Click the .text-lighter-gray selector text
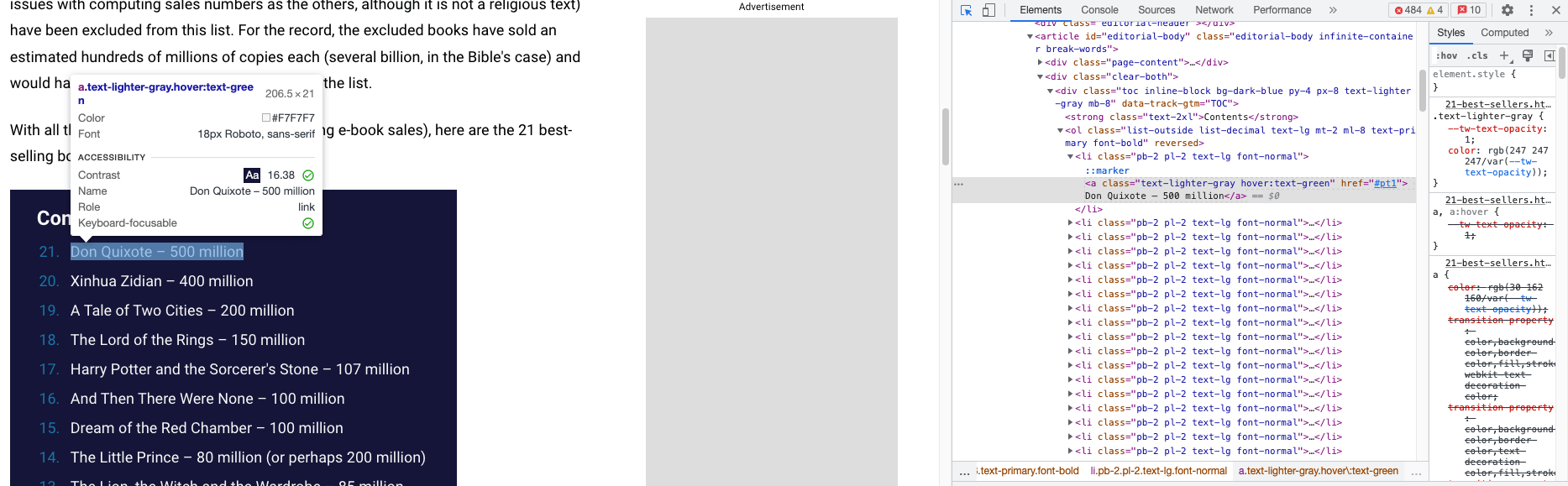Screen dimensions: 1568x486 point(1482,117)
